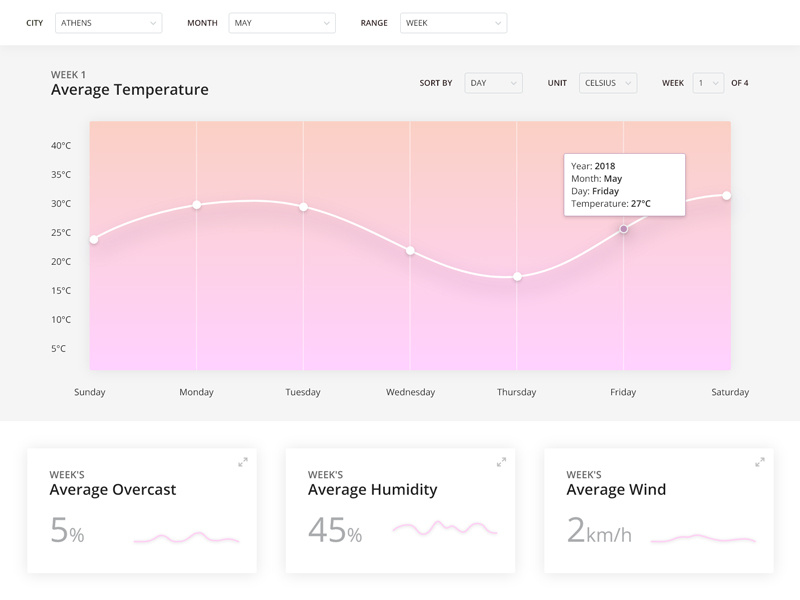The height and width of the screenshot is (600, 800).
Task: Open the Week number selector
Action: [x=708, y=83]
